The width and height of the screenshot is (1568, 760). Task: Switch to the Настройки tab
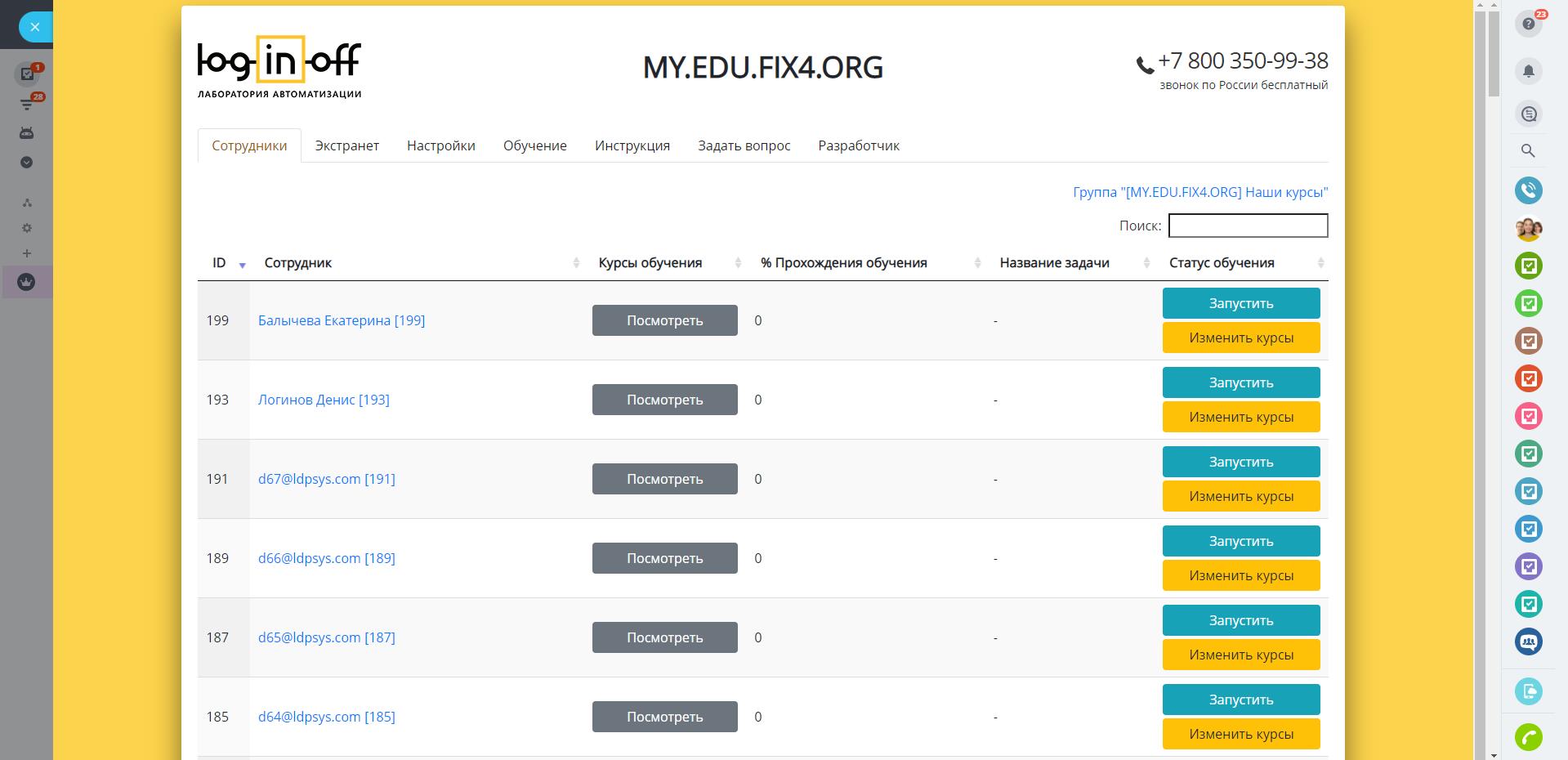440,145
